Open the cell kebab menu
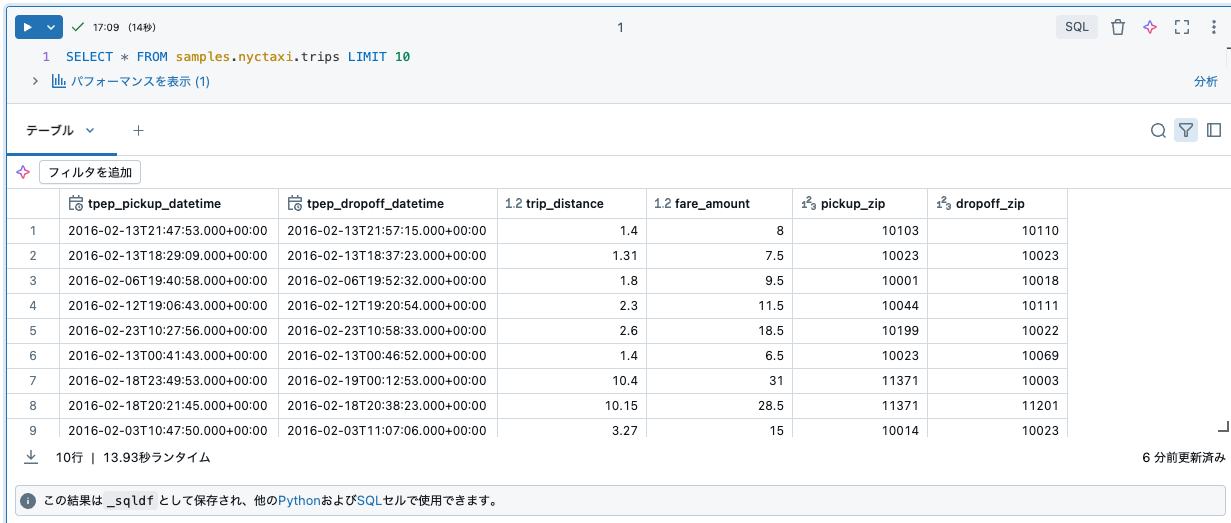The width and height of the screenshot is (1231, 523). pos(1213,27)
